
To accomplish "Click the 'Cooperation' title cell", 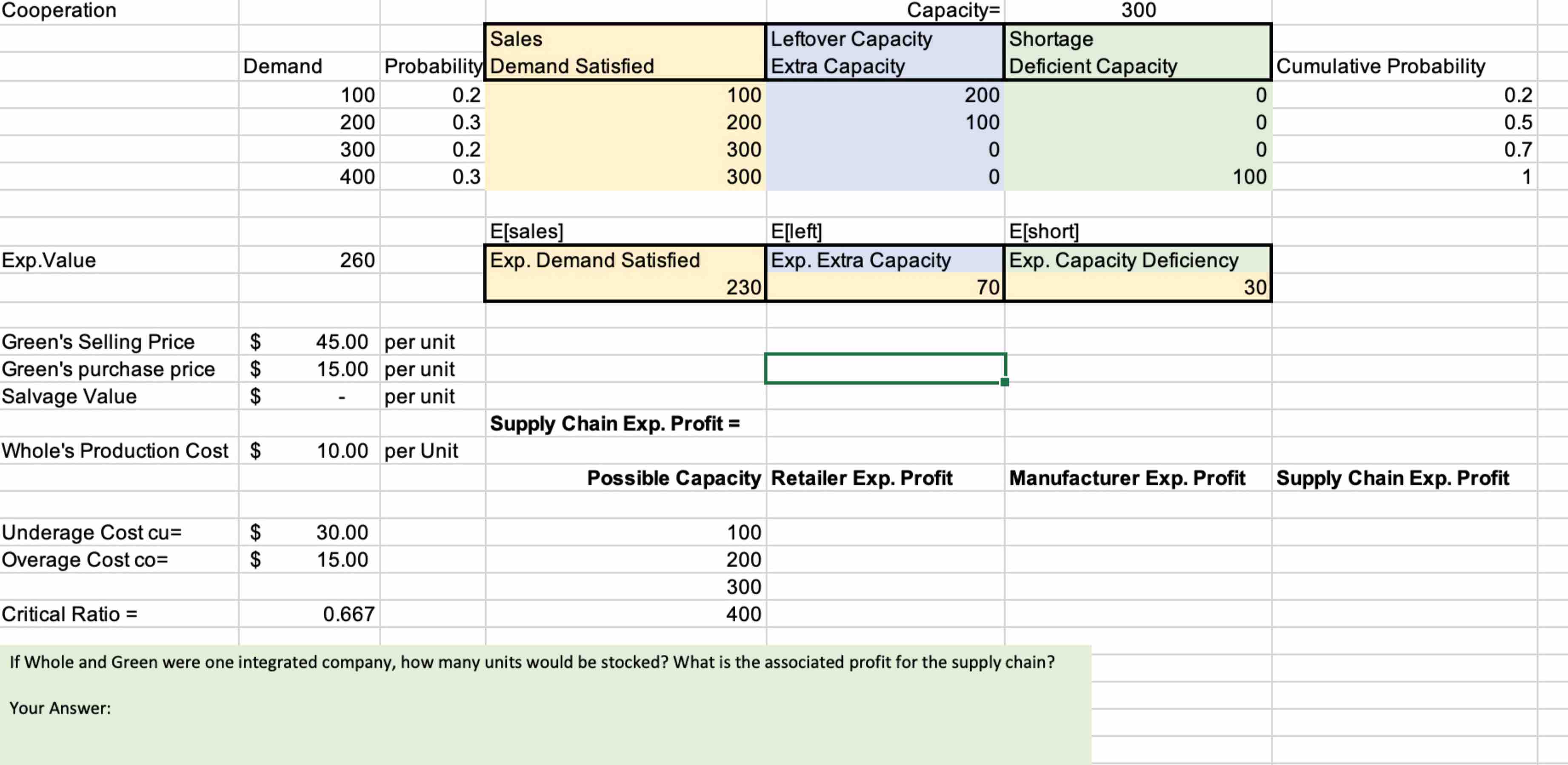I will (x=119, y=11).
